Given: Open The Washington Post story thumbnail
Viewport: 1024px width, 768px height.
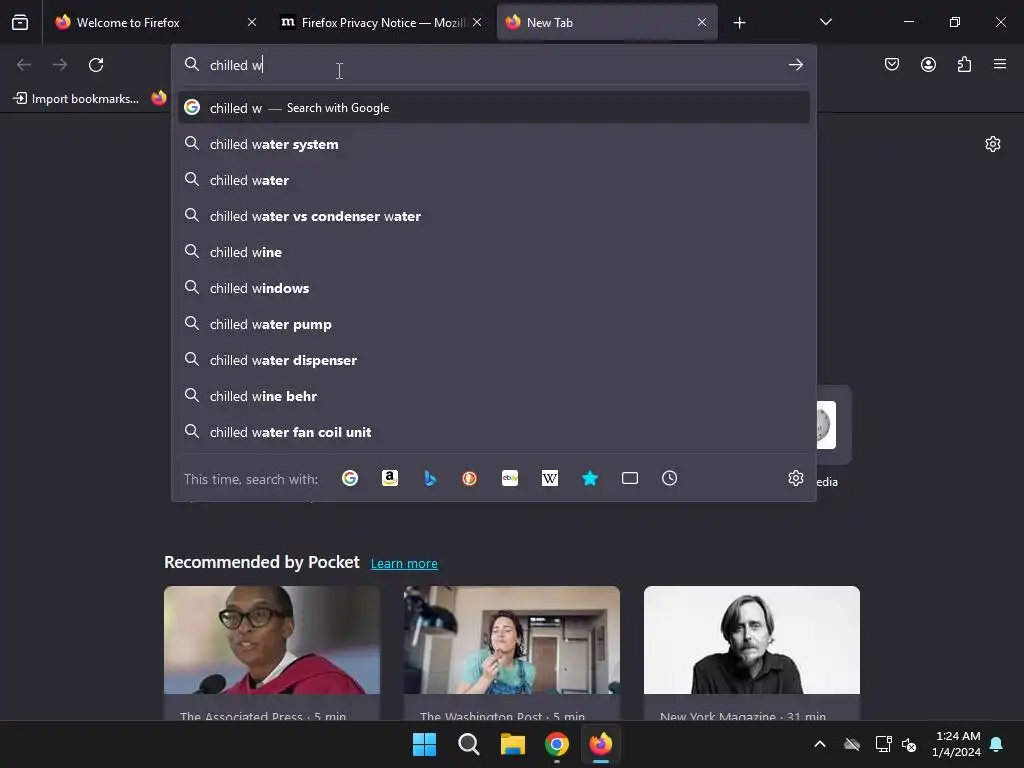Looking at the screenshot, I should coord(511,640).
